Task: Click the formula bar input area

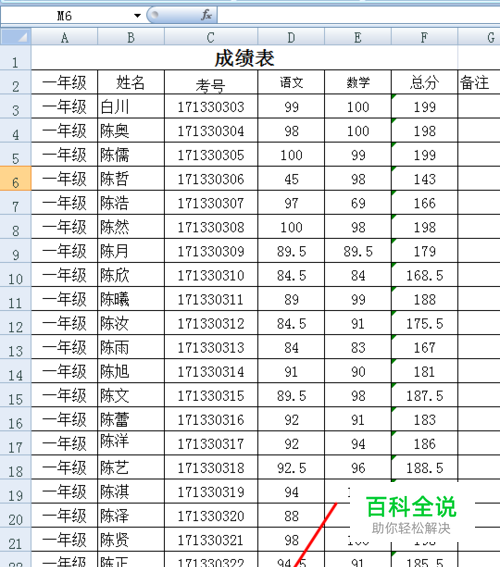Action: click(359, 16)
